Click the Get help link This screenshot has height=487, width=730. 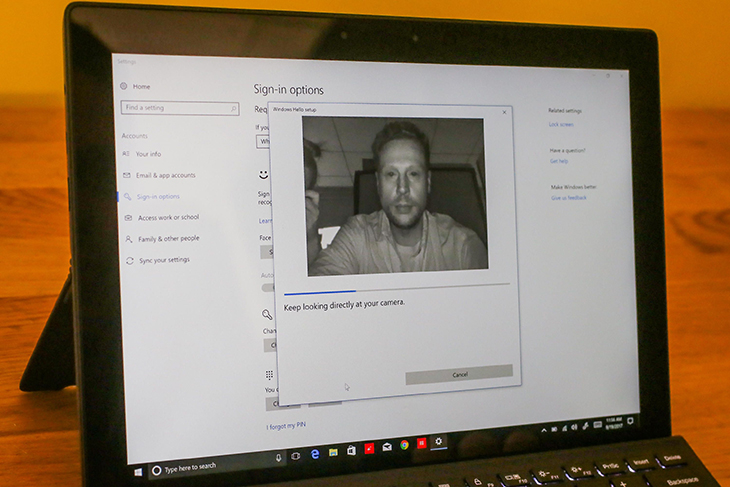pyautogui.click(x=559, y=161)
